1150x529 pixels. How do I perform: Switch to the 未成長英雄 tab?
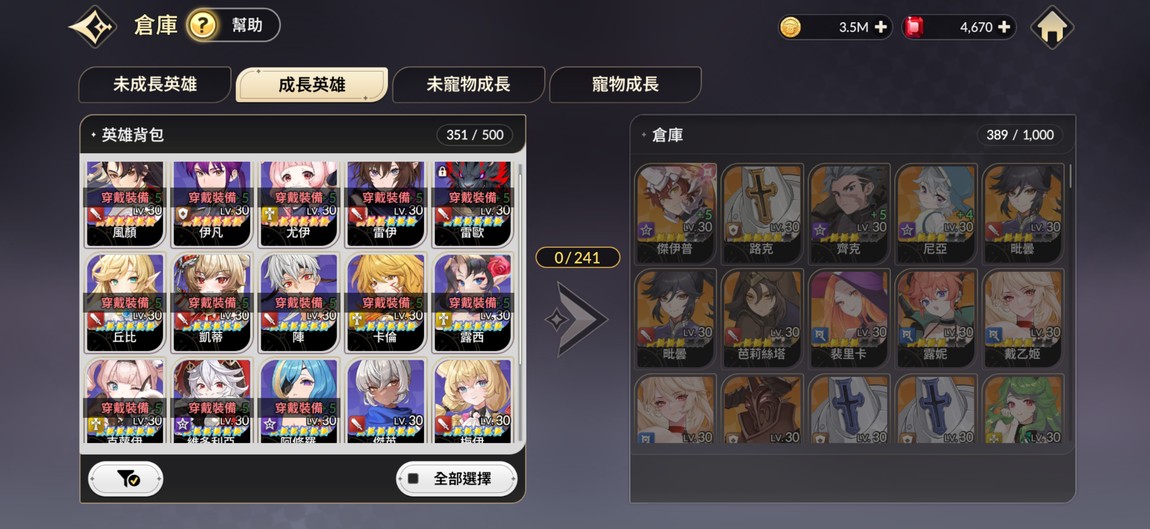[155, 84]
